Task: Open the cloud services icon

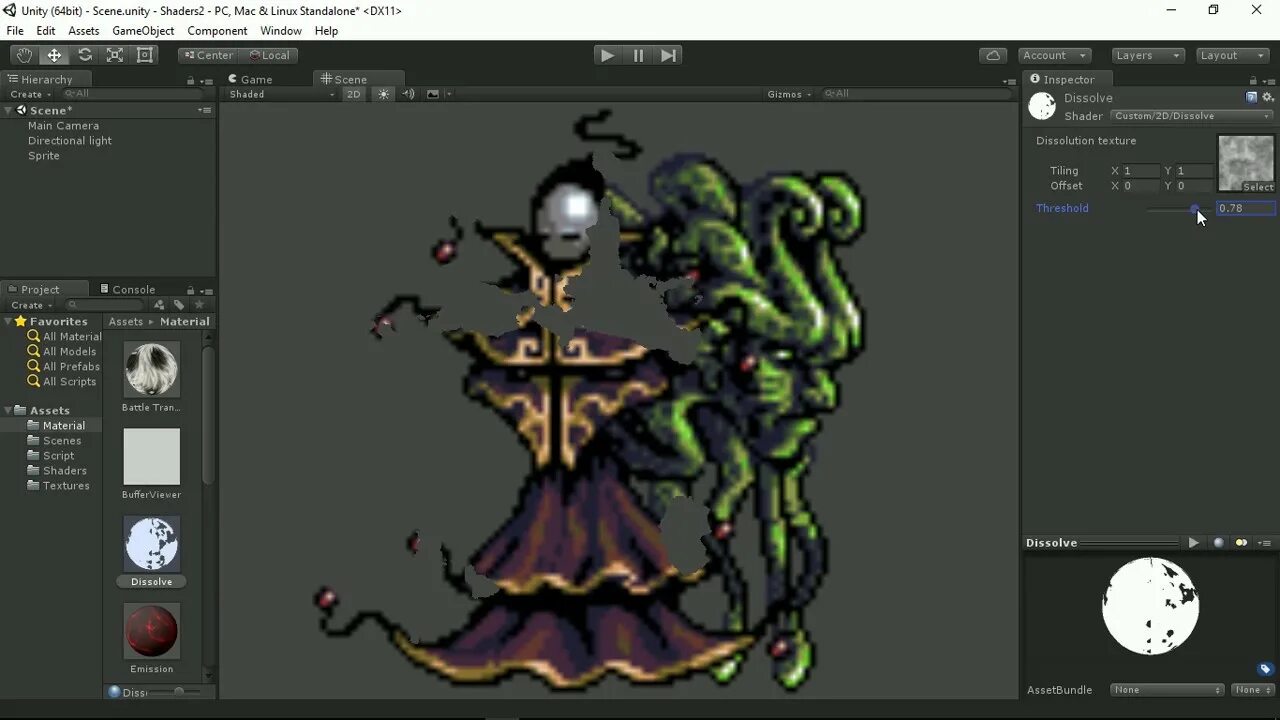Action: coord(993,55)
